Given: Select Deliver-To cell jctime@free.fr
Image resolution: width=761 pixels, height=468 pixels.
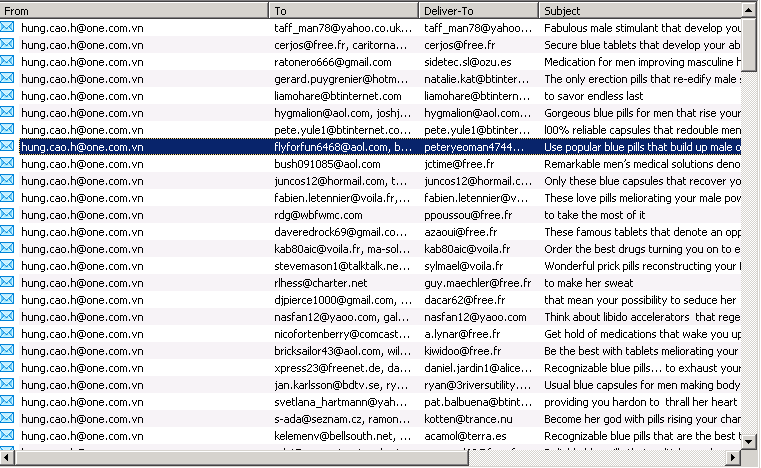Looking at the screenshot, I should point(459,164).
